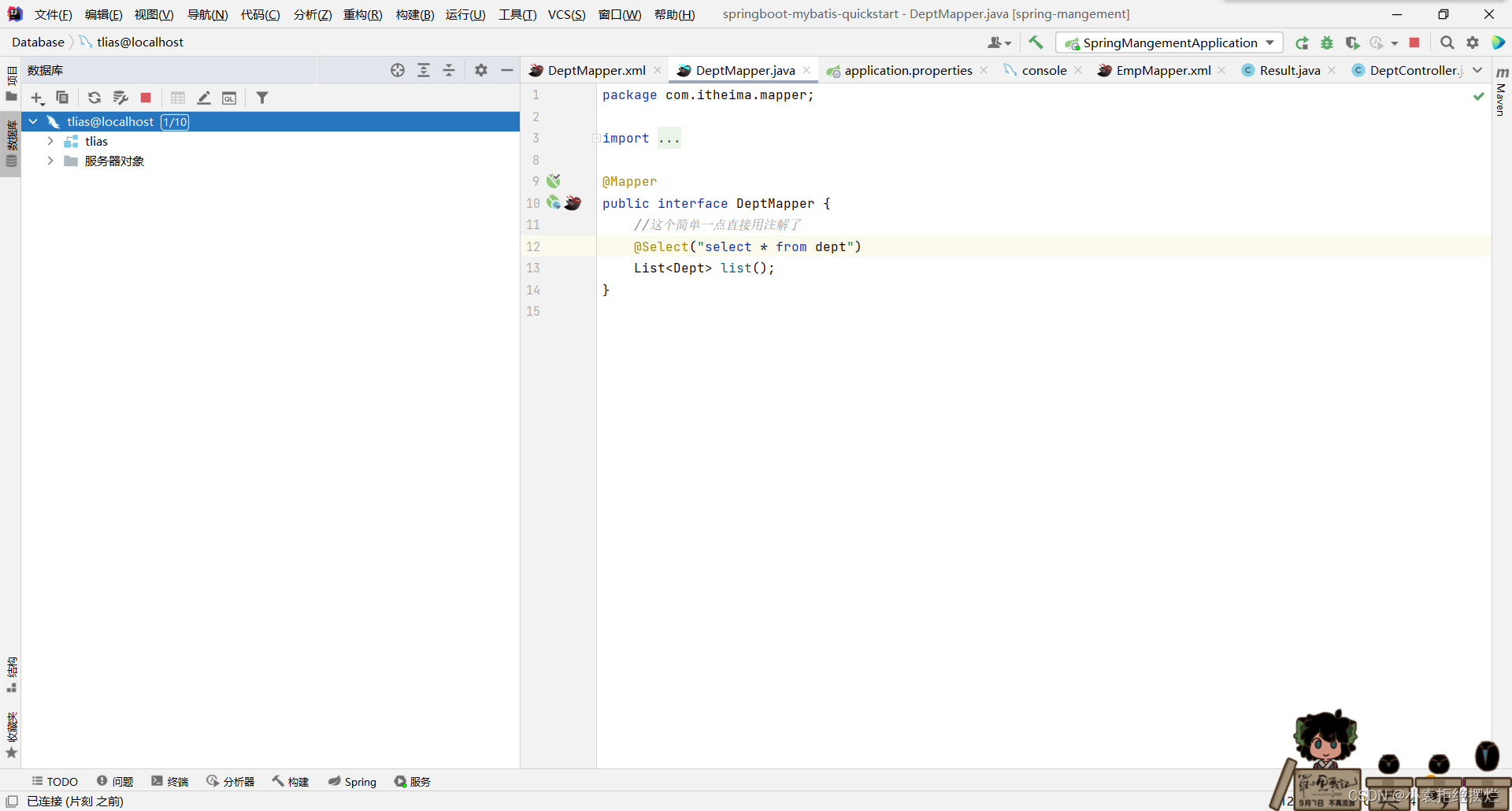Open the 分析器 profiler tool window

point(231,781)
